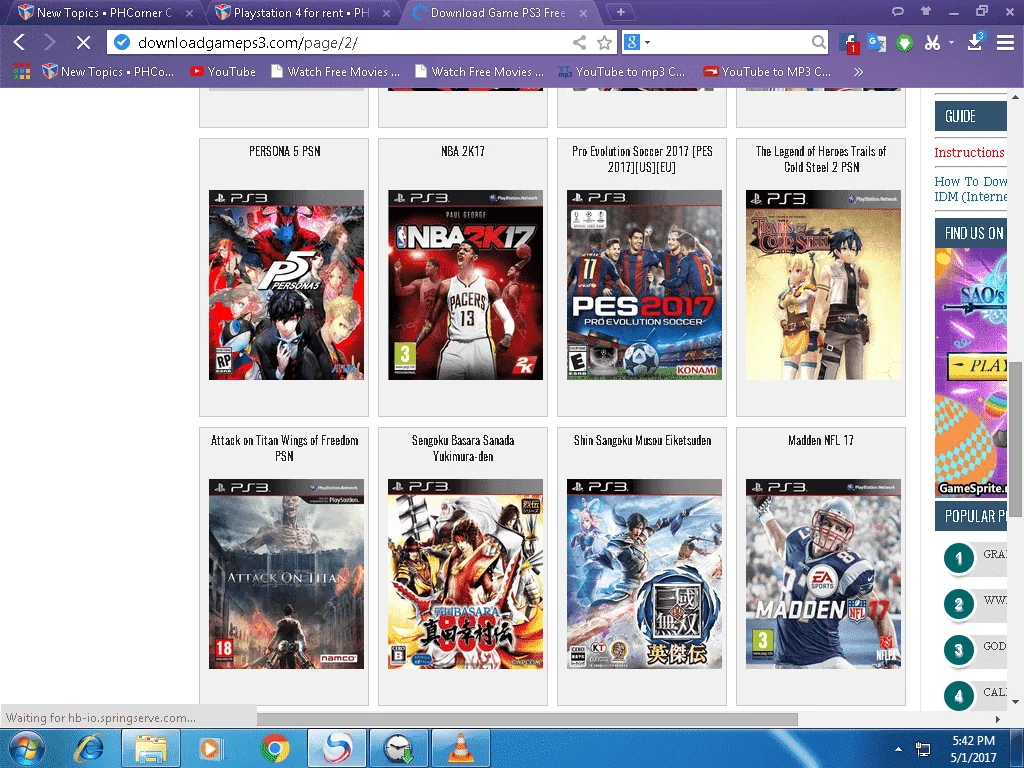Open the Persona 5 cover thumbnail
The width and height of the screenshot is (1024, 768).
(x=286, y=285)
